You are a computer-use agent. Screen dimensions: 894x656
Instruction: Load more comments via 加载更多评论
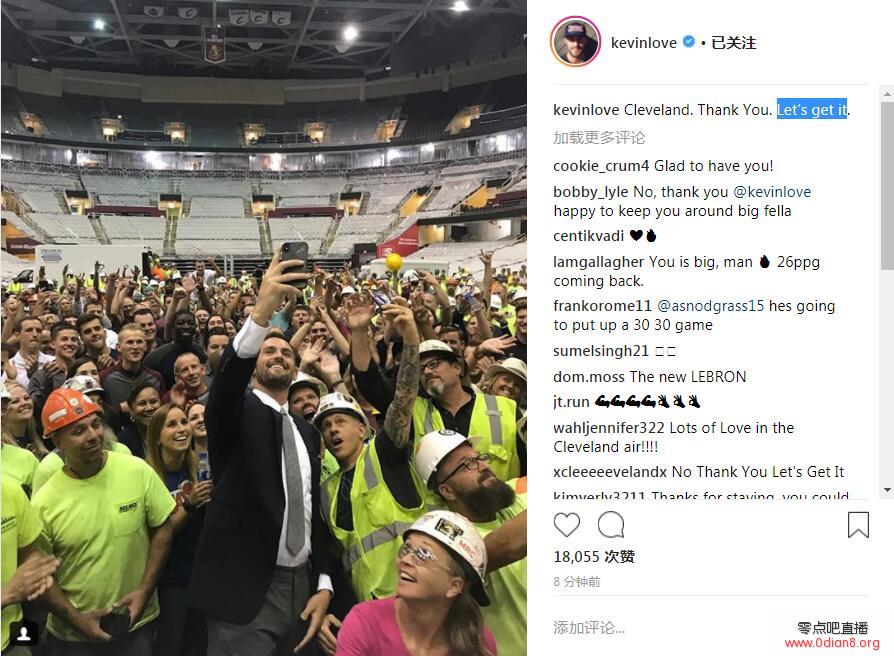pyautogui.click(x=599, y=137)
